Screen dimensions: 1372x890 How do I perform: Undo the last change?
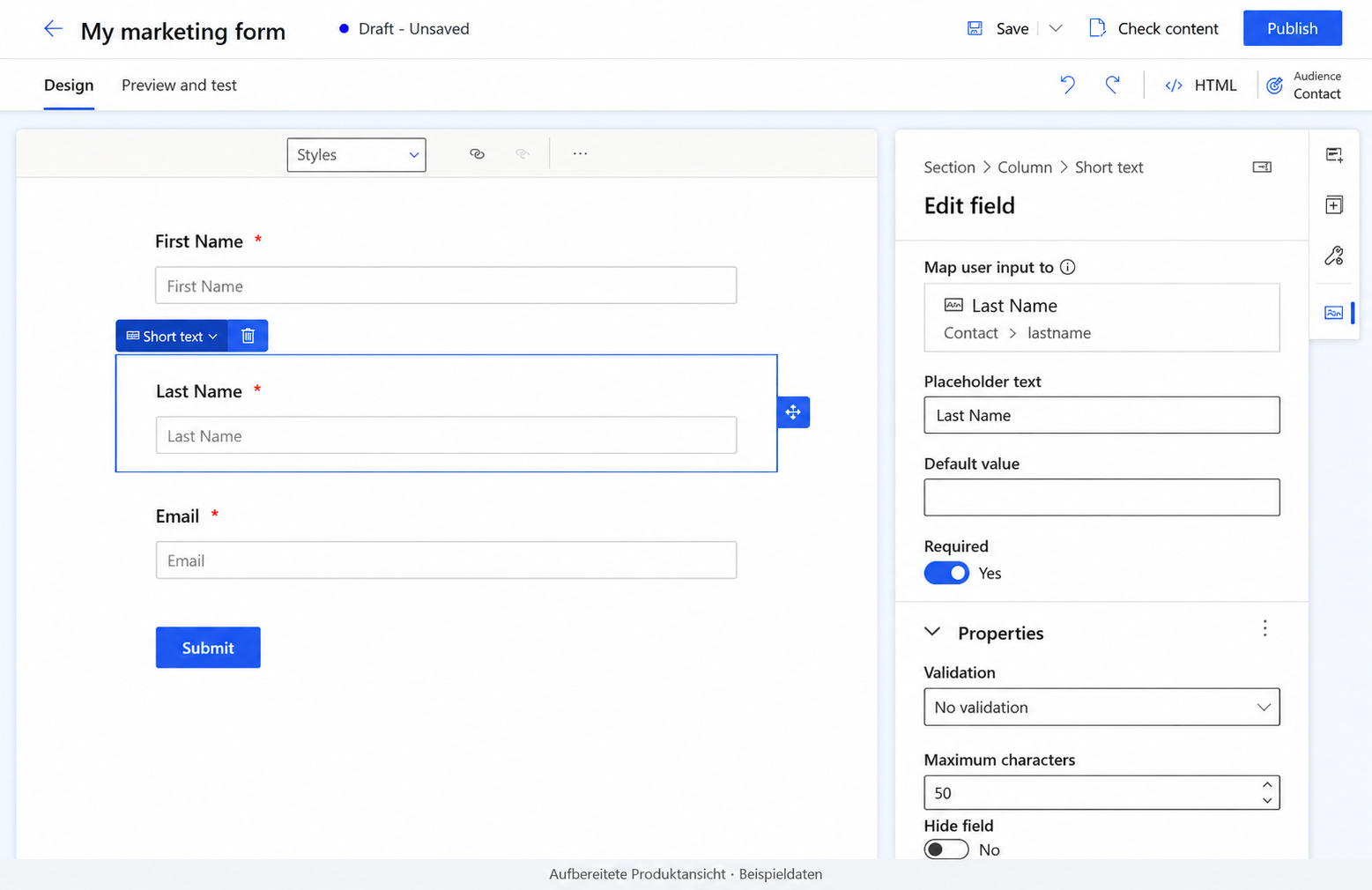click(1067, 85)
